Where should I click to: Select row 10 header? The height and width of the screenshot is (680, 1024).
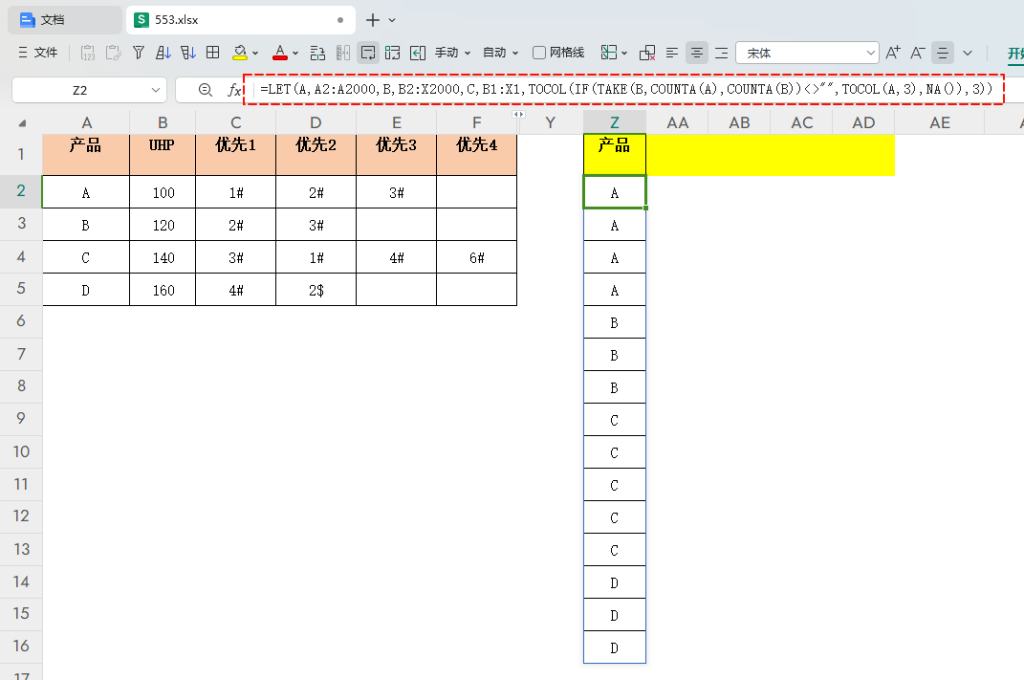[21, 451]
